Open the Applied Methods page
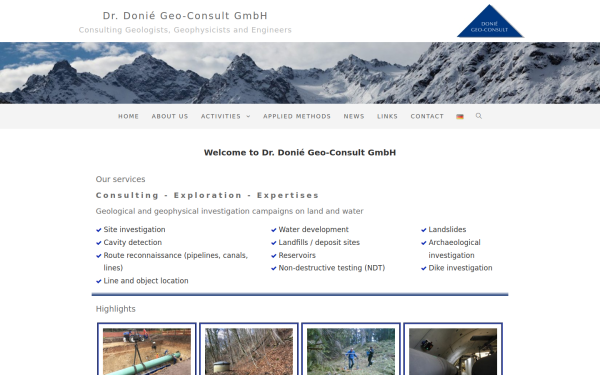600x375 pixels. click(x=297, y=116)
